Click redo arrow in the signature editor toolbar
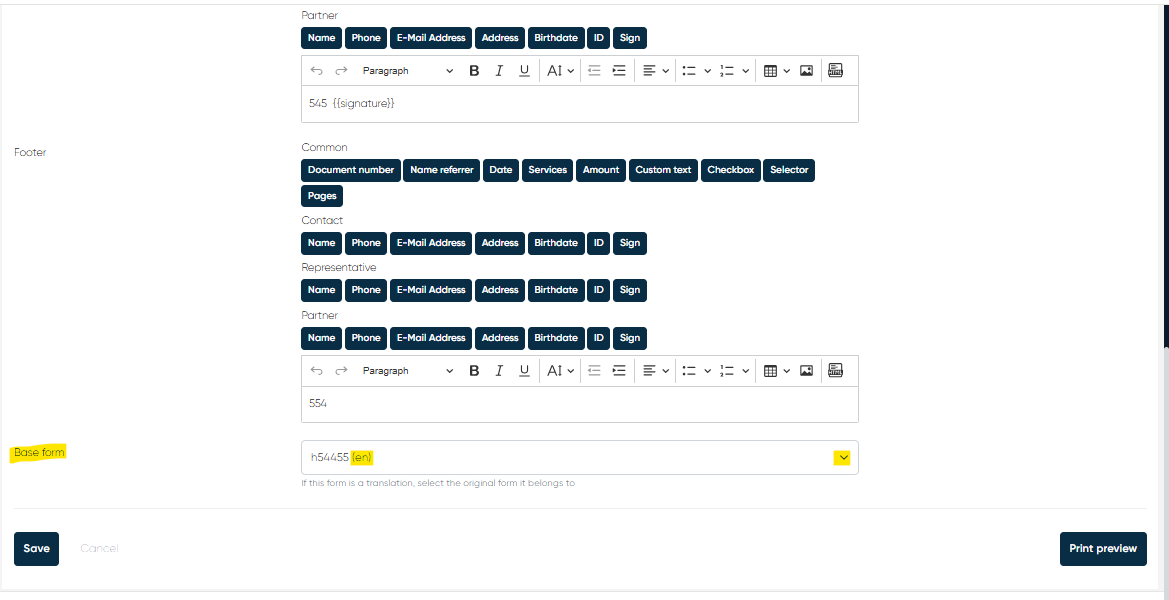This screenshot has width=1169, height=600. click(x=341, y=71)
